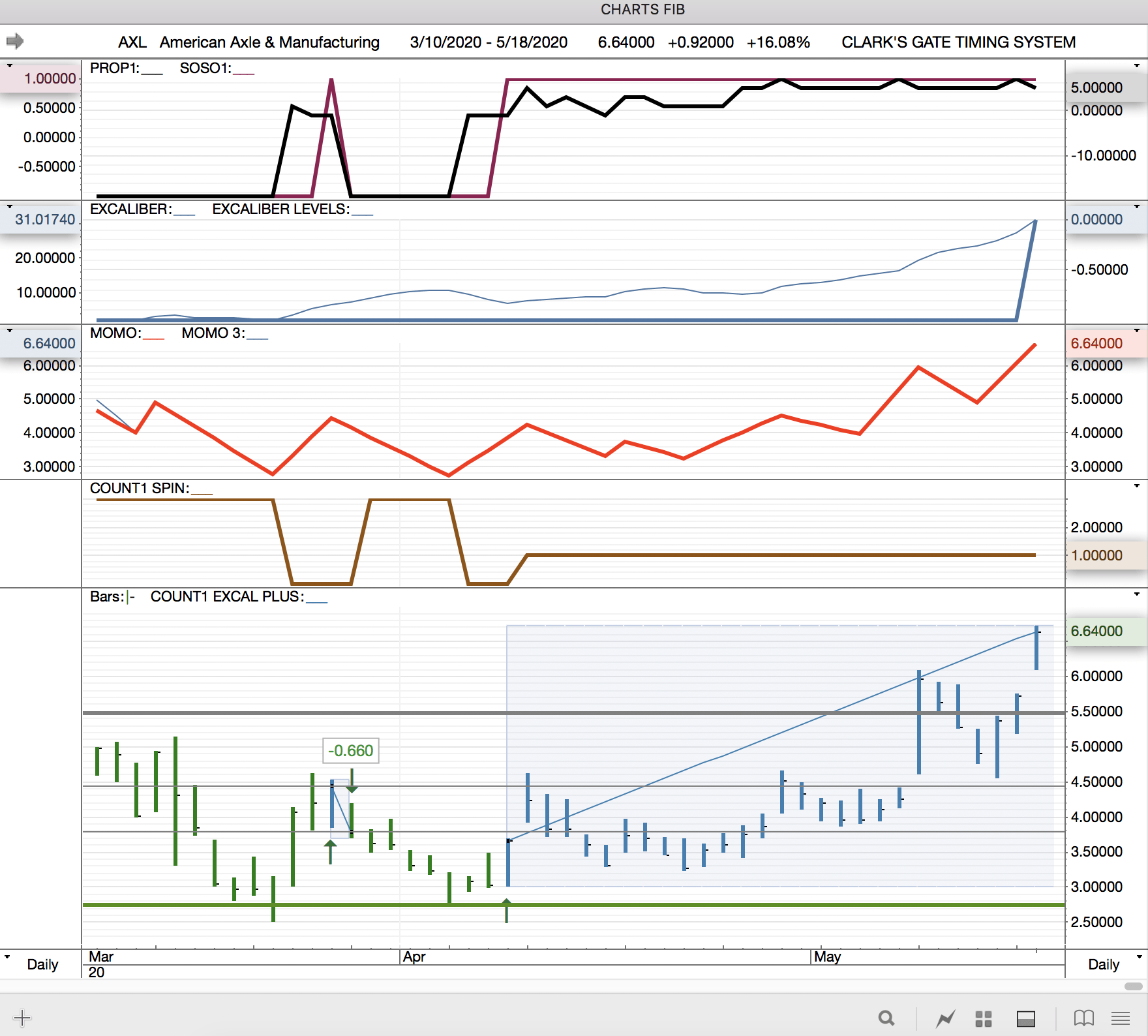Click the open book icon

pos(1084,1018)
